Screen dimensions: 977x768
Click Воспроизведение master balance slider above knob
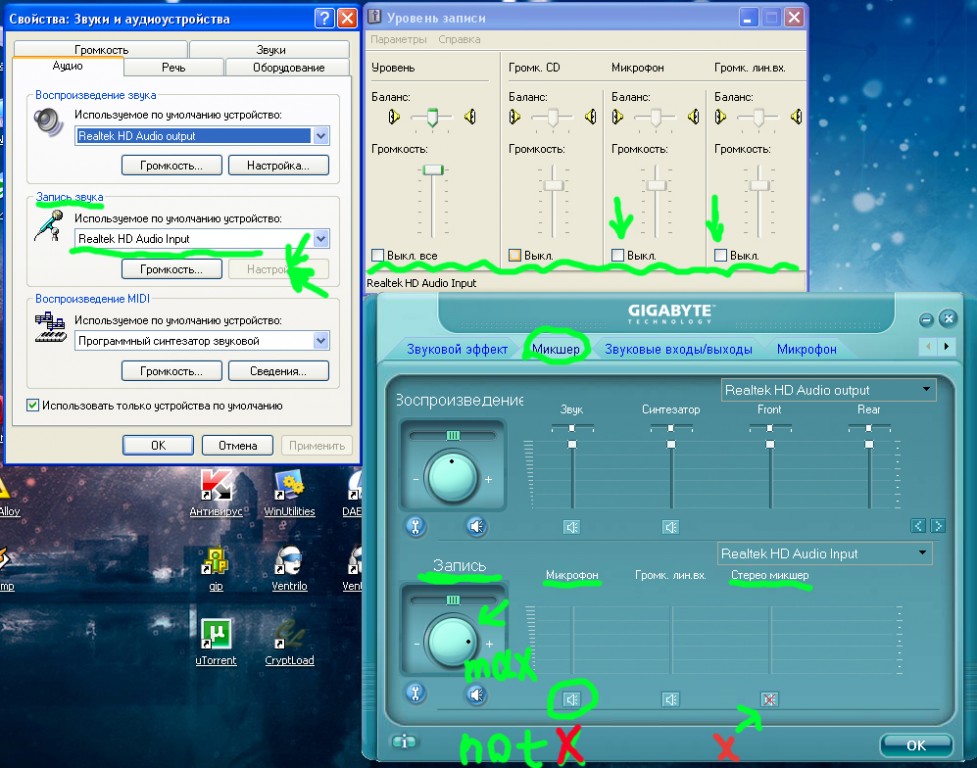(x=453, y=435)
